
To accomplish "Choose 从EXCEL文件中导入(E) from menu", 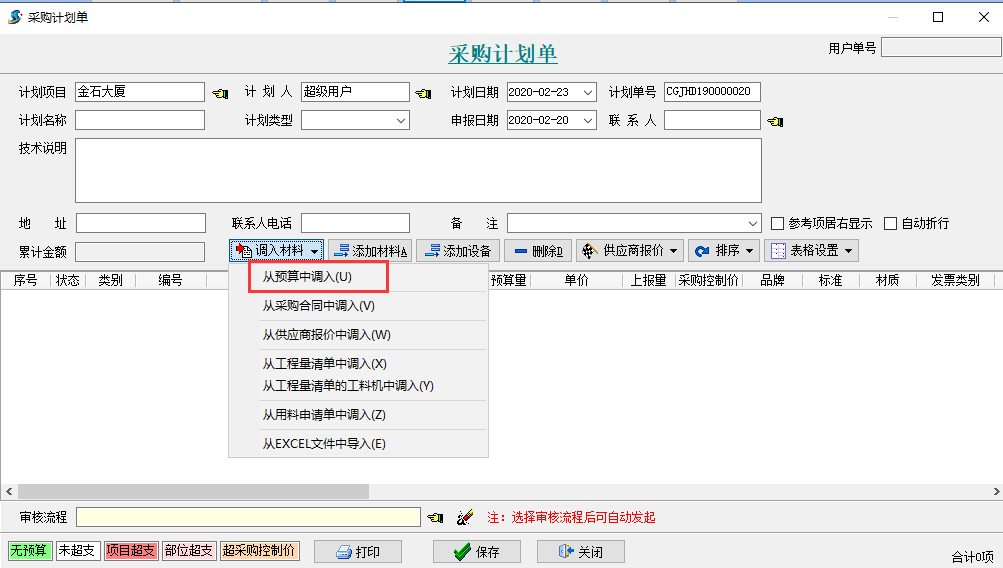I will 323,443.
